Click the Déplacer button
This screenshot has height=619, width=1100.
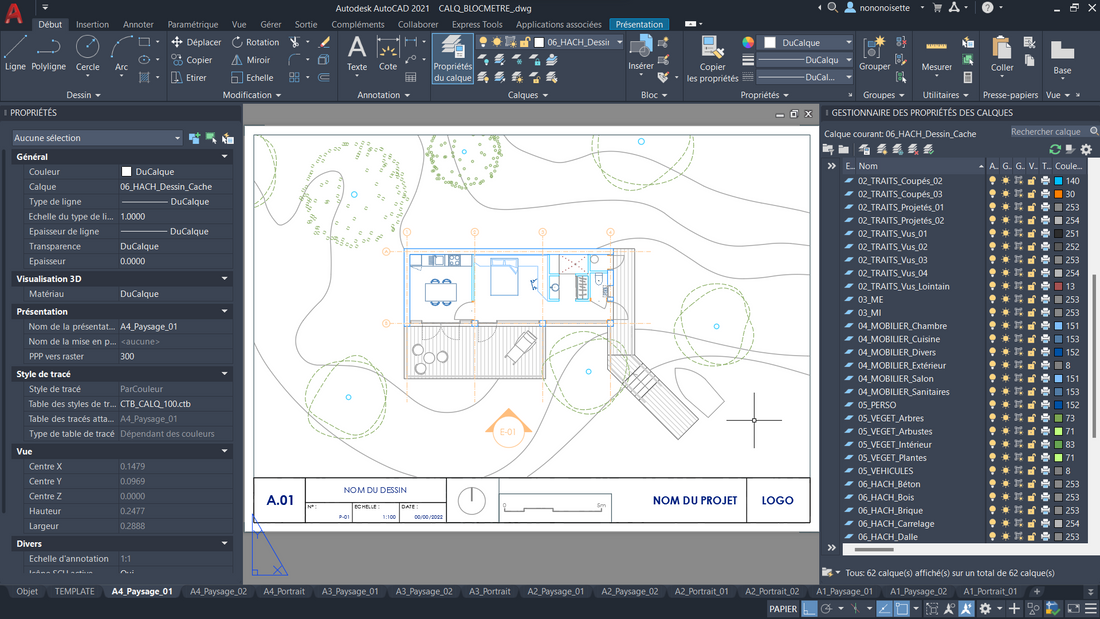tap(196, 43)
